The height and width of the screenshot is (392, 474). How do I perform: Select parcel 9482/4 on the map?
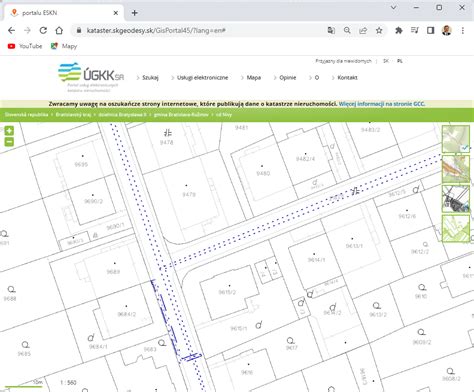[305, 159]
